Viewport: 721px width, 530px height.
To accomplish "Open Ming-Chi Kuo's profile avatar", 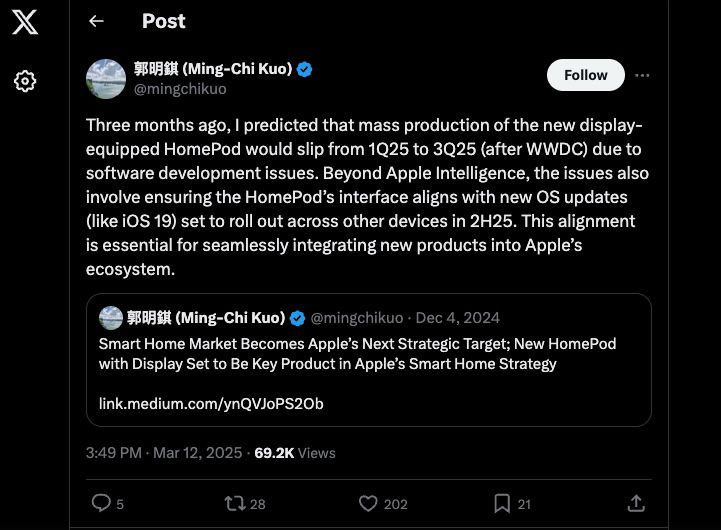I will coord(106,79).
